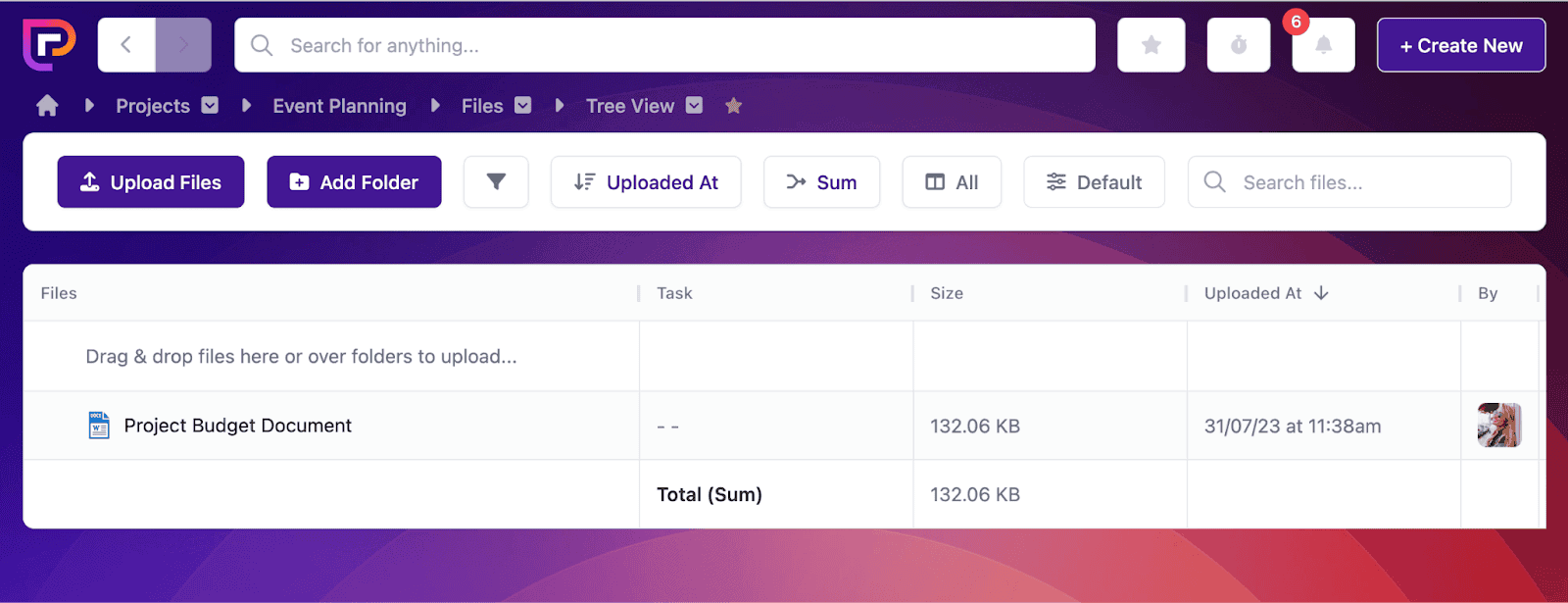Click the Event Planning breadcrumb

(x=339, y=106)
